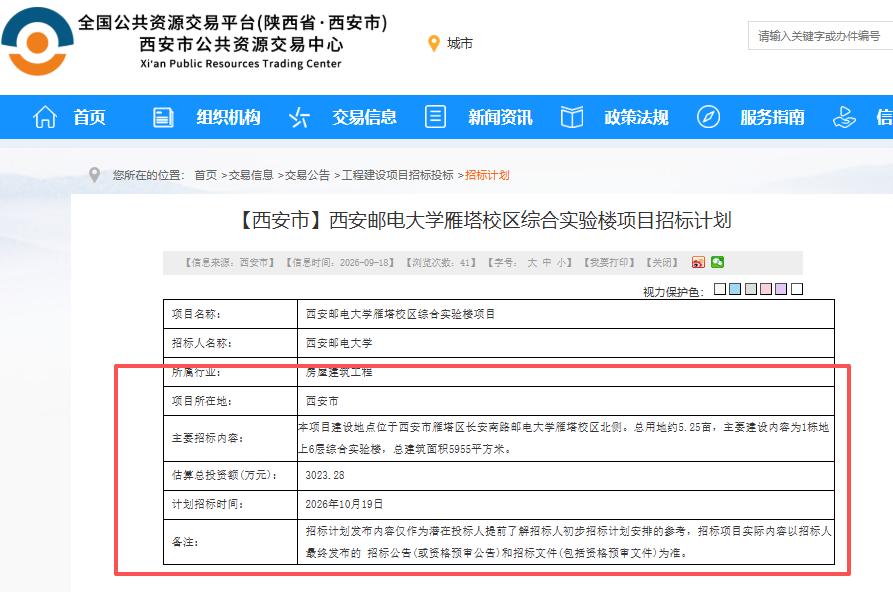Click the orange location pin beside 城市
Screen dimensions: 893x592
click(434, 43)
